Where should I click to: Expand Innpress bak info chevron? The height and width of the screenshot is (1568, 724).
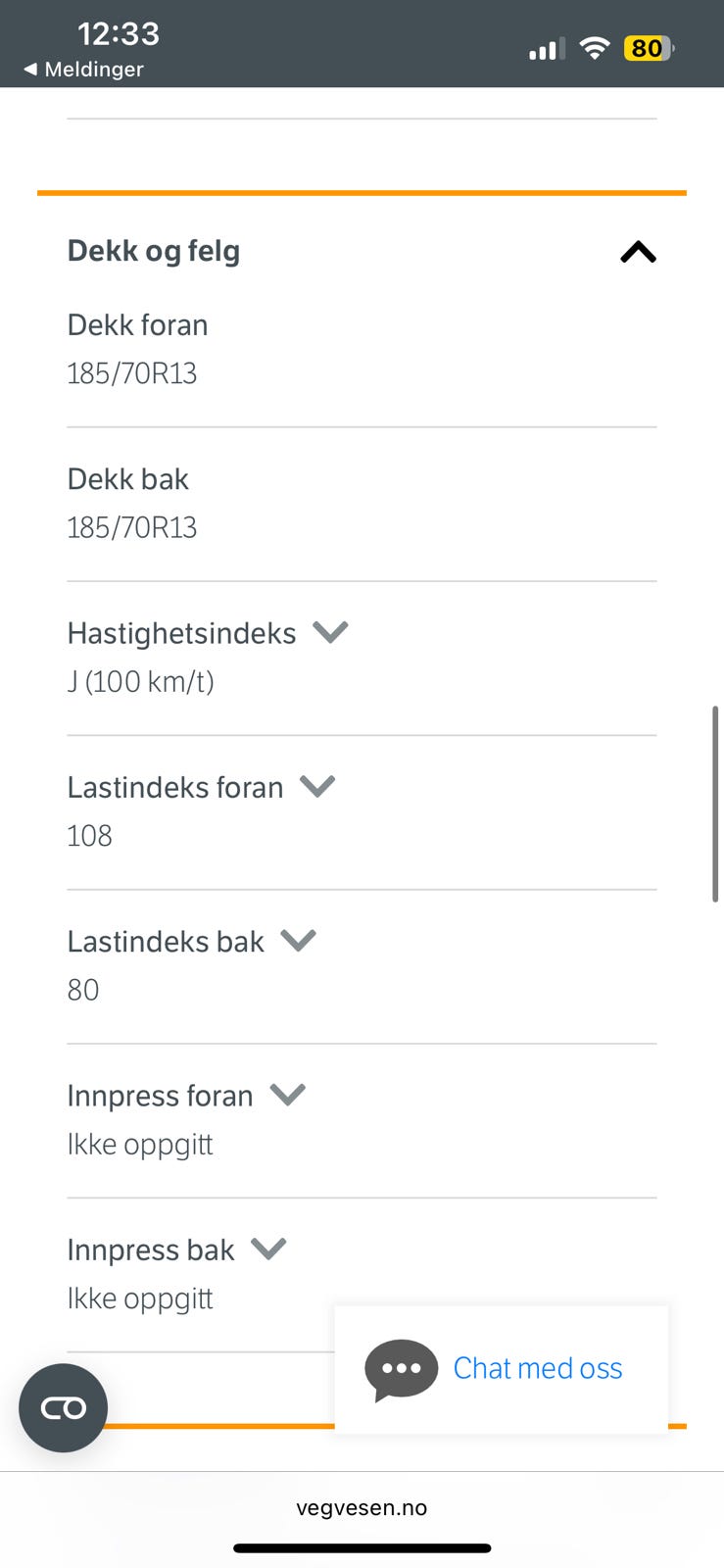(x=268, y=1249)
